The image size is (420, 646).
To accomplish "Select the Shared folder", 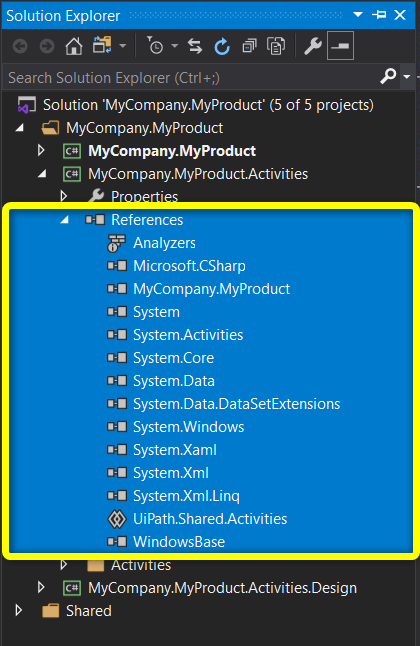I will pos(89,611).
